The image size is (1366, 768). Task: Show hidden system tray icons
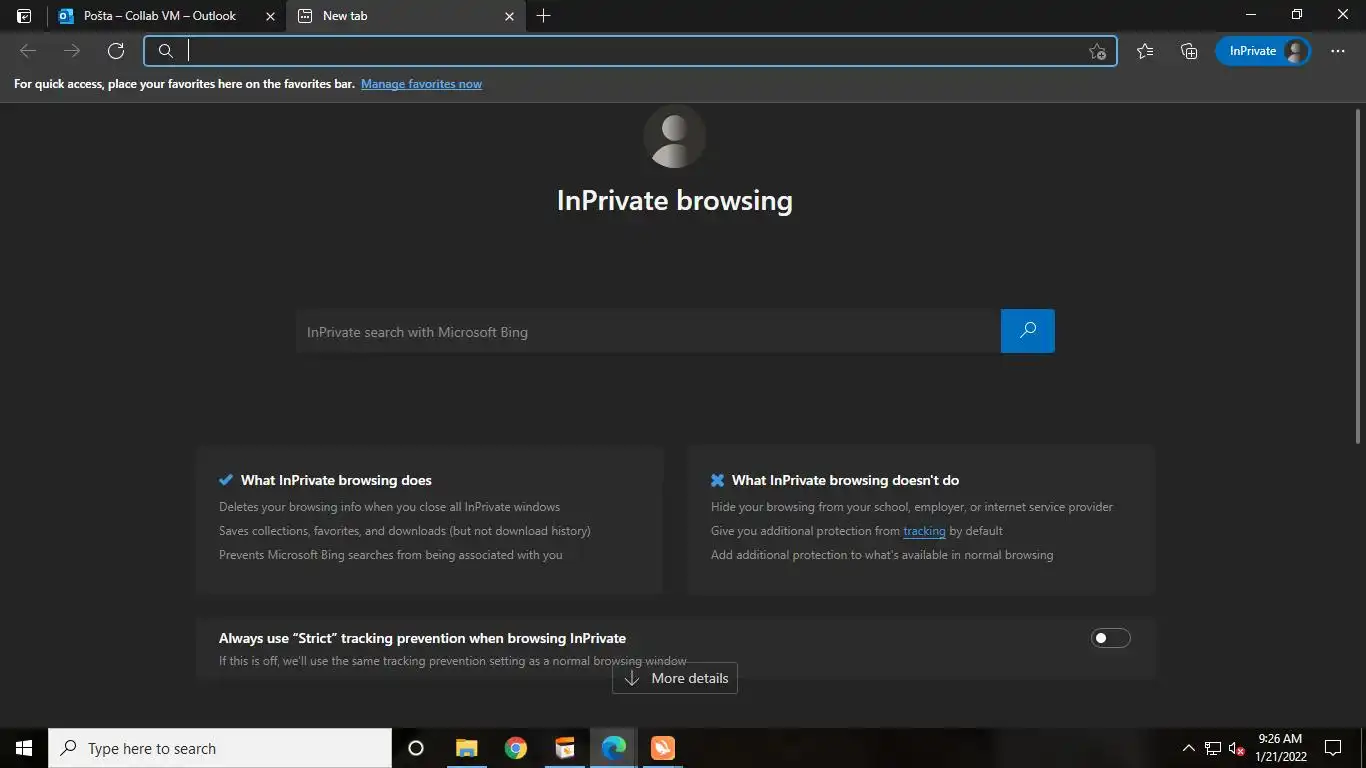pyautogui.click(x=1188, y=748)
